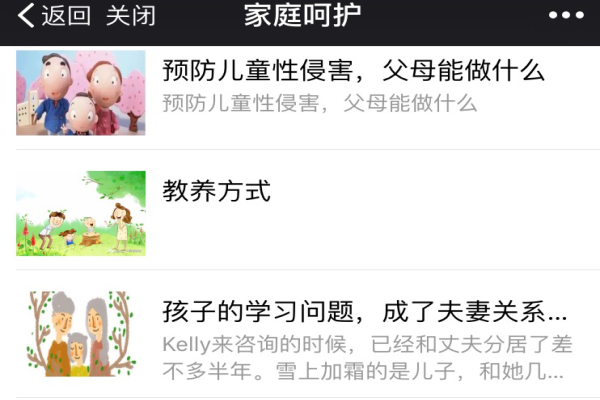Tap the 返回 label in header

[x=66, y=16]
